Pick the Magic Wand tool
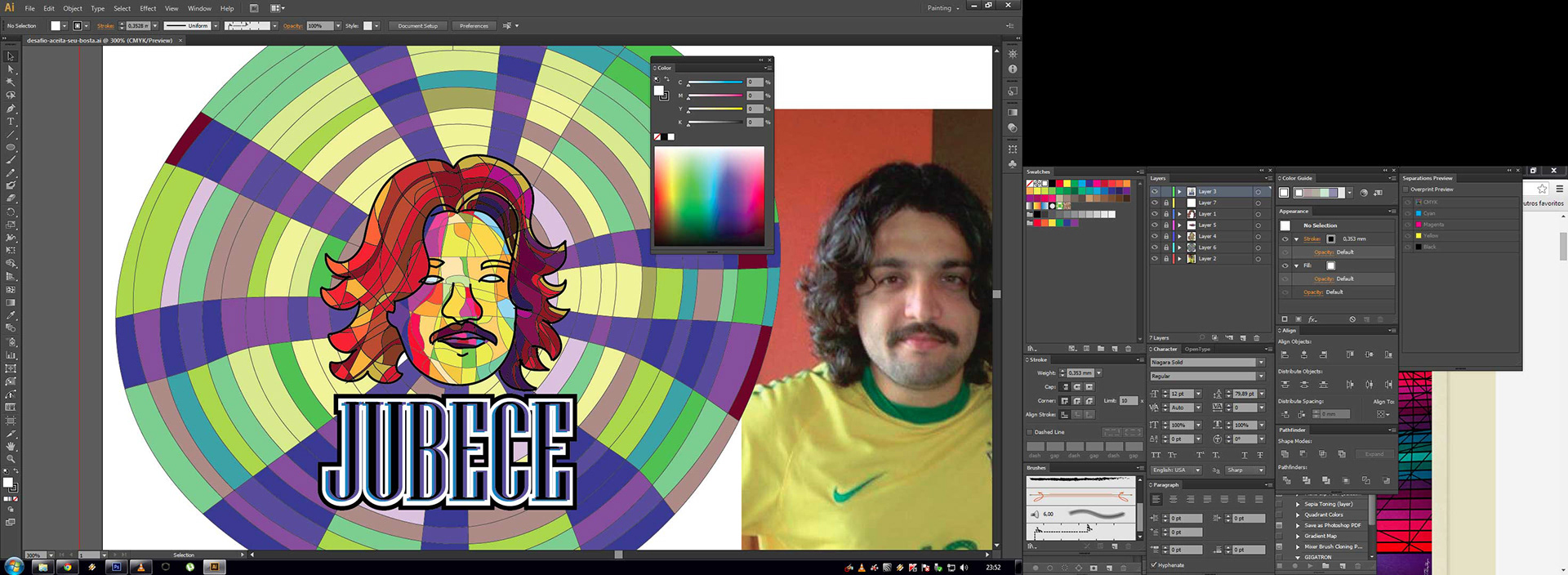Image resolution: width=1568 pixels, height=575 pixels. coord(11,82)
